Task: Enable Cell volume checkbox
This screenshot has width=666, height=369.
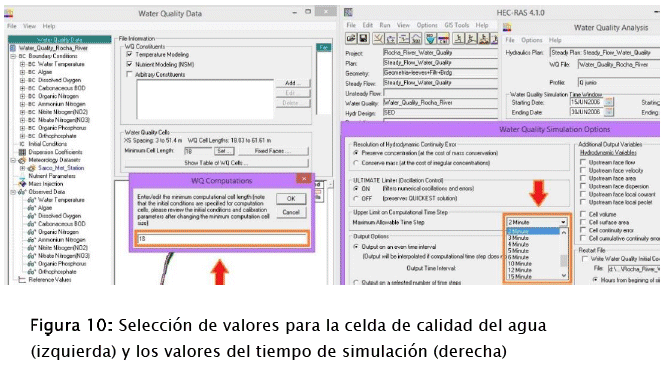Action: point(583,214)
